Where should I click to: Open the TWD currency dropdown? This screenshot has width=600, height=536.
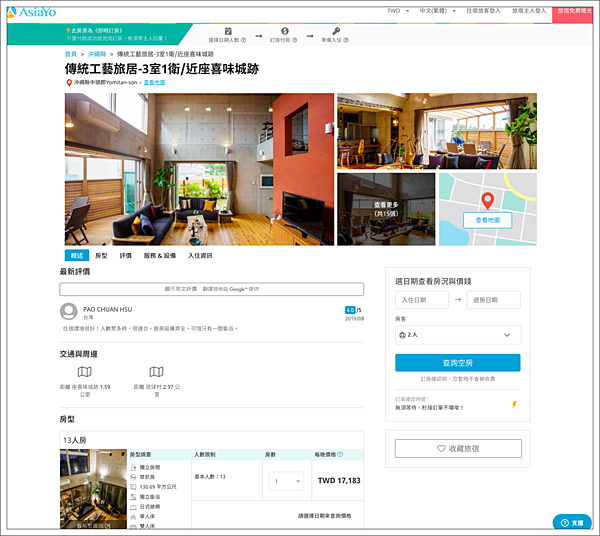point(398,11)
